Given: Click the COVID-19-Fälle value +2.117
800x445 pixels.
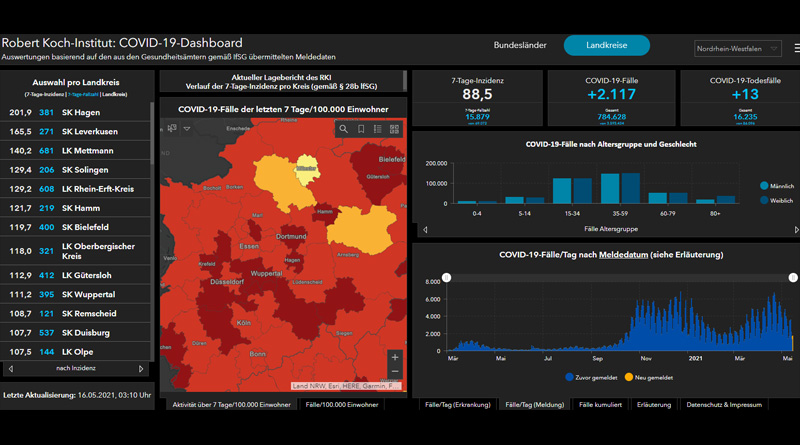Looking at the screenshot, I should pos(611,94).
